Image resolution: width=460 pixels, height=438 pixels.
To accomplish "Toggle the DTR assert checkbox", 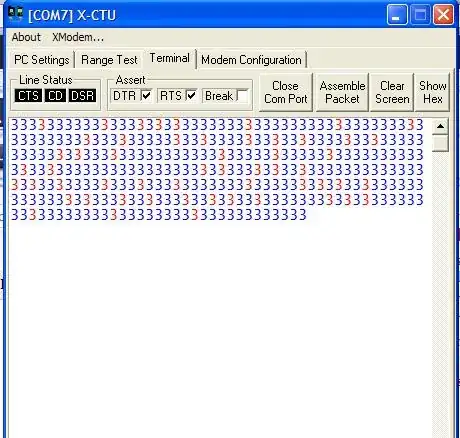I will [x=146, y=96].
